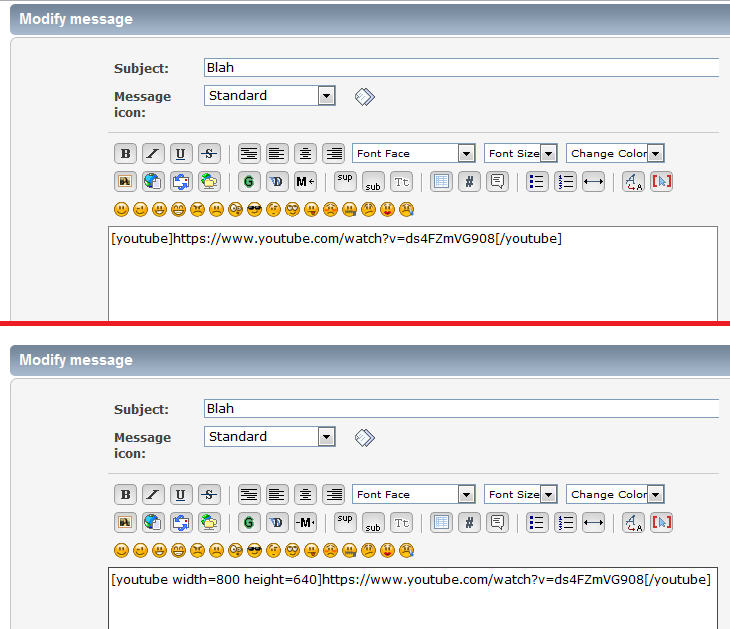Toggle editor view icon in upper editor
The image size is (730, 629).
tap(661, 182)
